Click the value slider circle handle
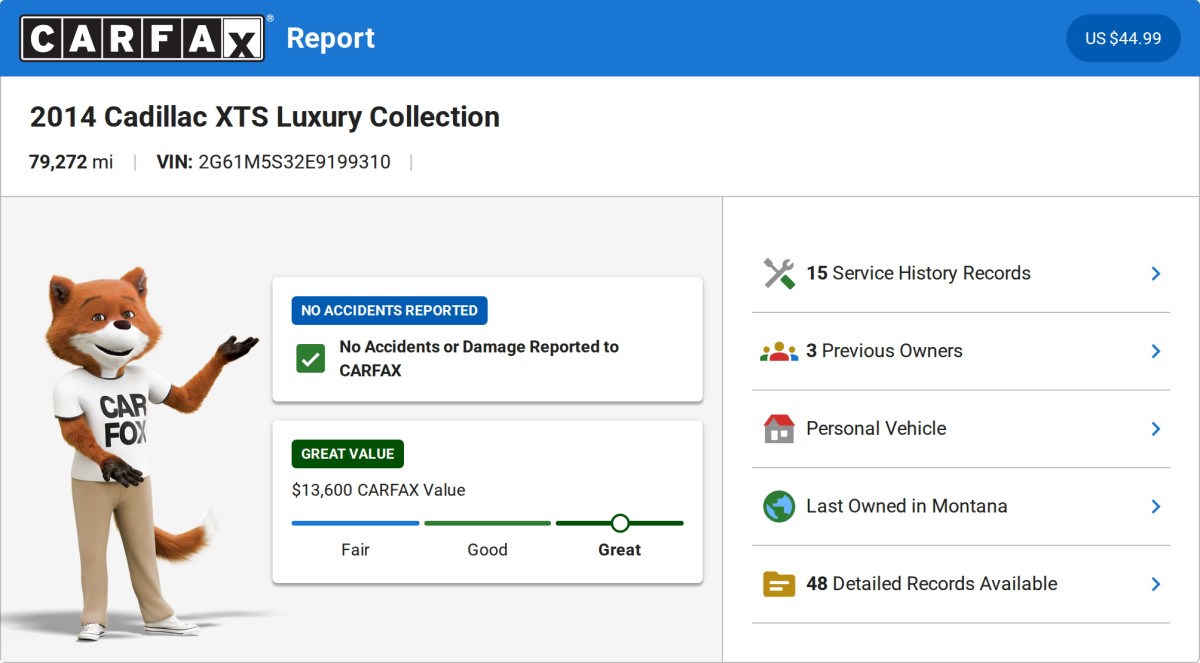The width and height of the screenshot is (1200, 663). (620, 523)
